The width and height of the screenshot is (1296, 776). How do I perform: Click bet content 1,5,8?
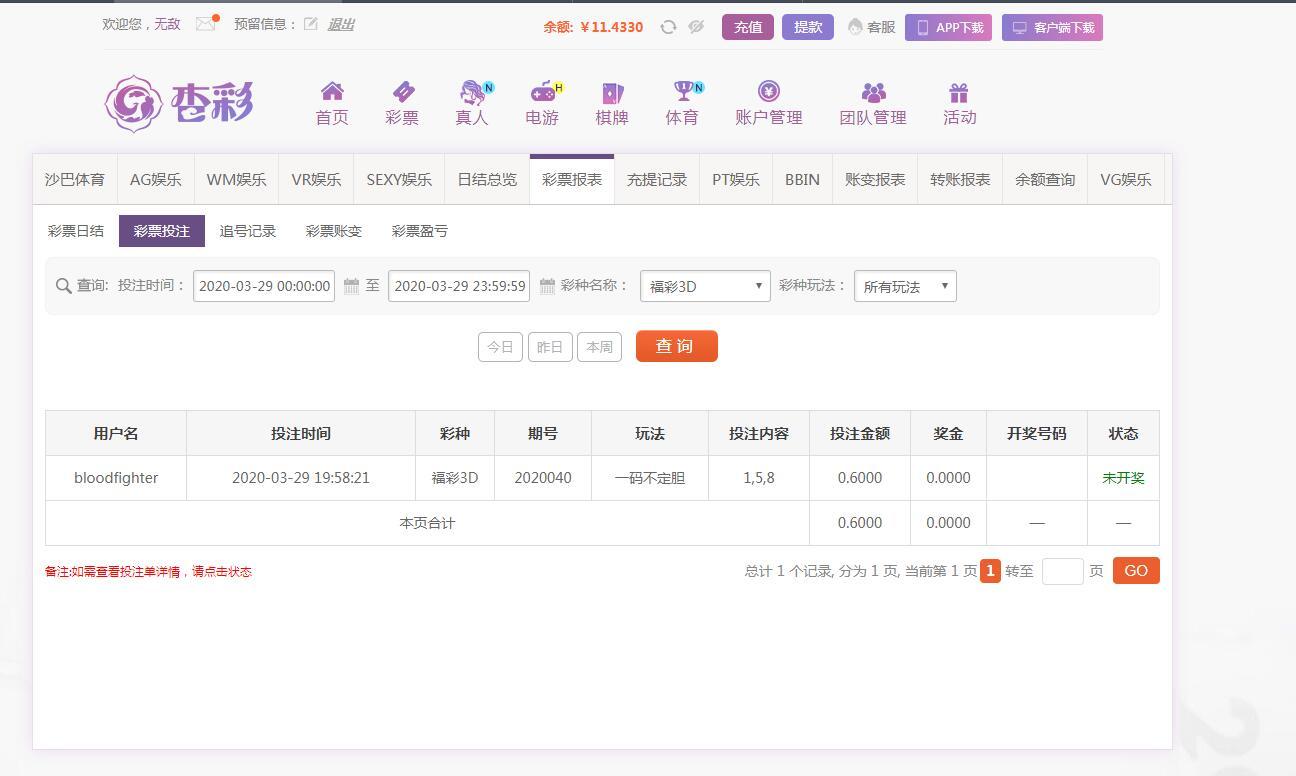(x=759, y=478)
